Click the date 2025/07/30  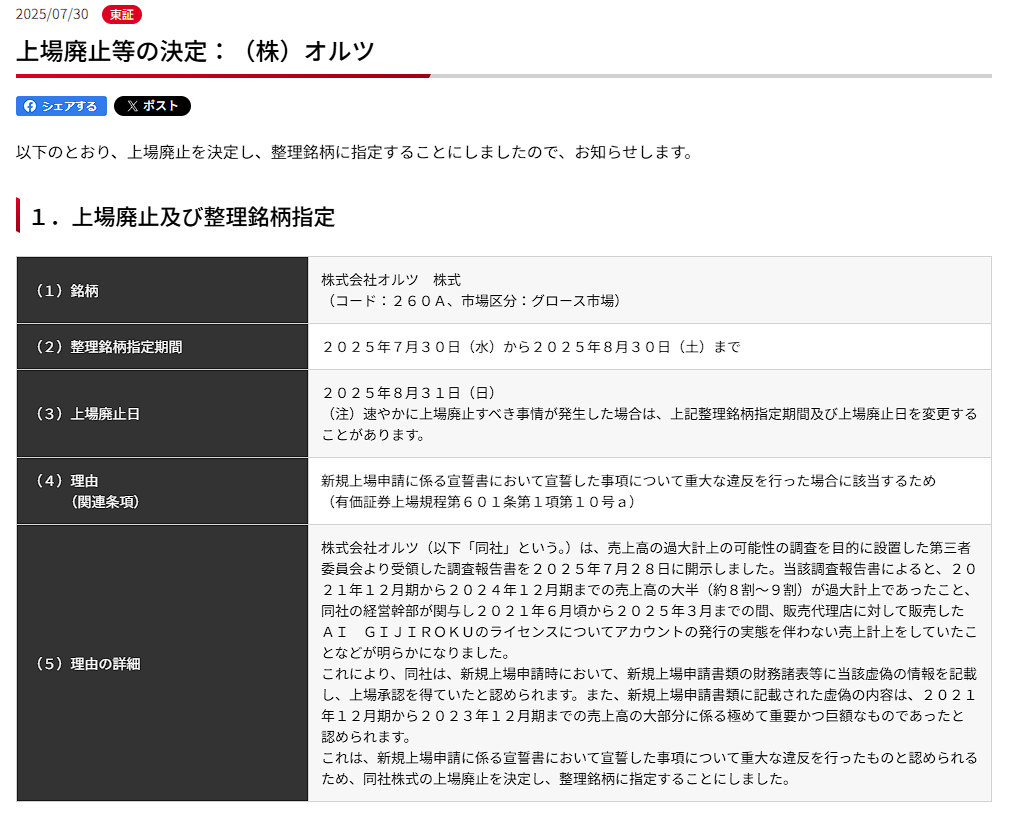[x=52, y=14]
